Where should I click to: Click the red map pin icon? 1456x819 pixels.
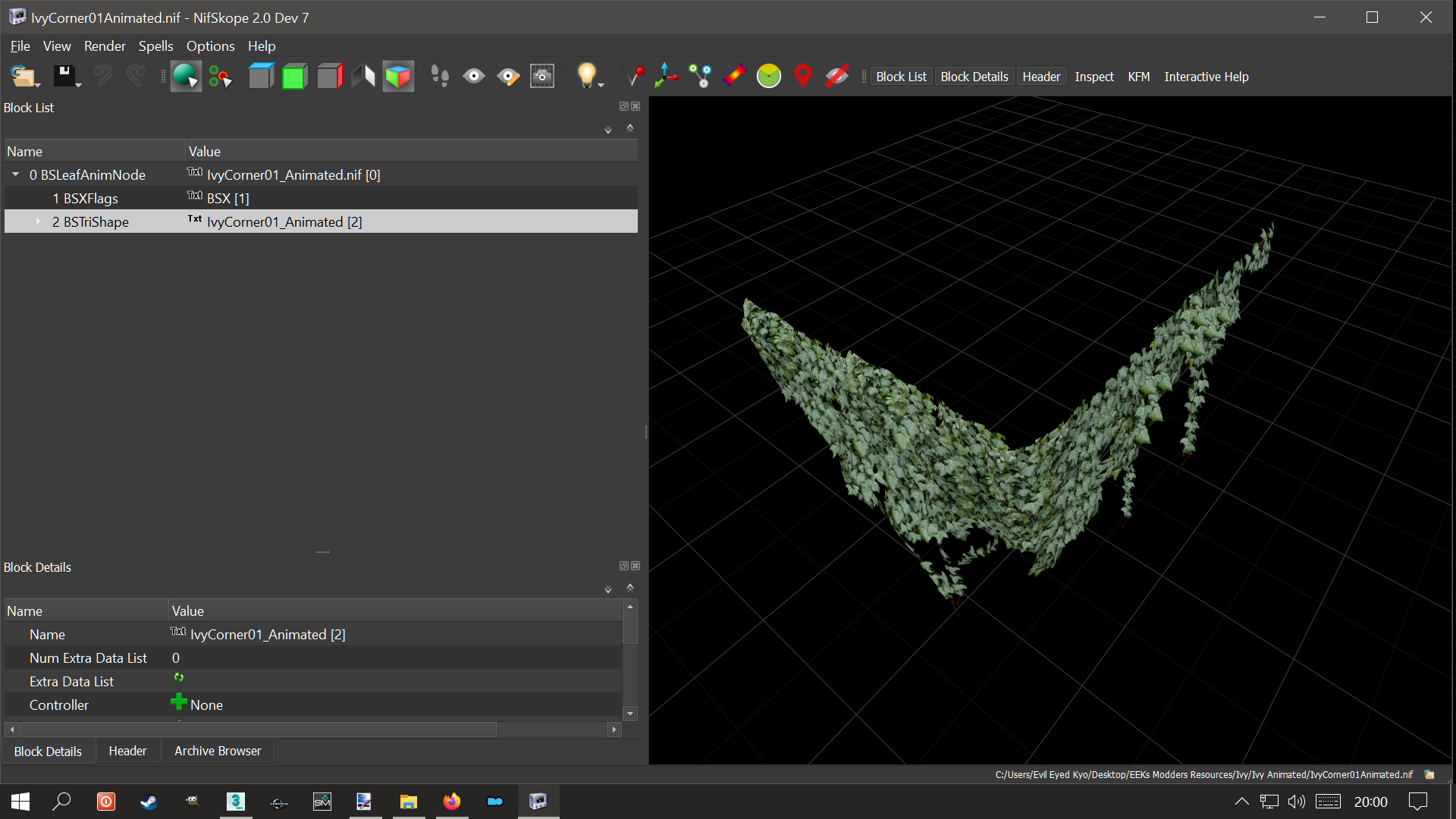coord(802,76)
